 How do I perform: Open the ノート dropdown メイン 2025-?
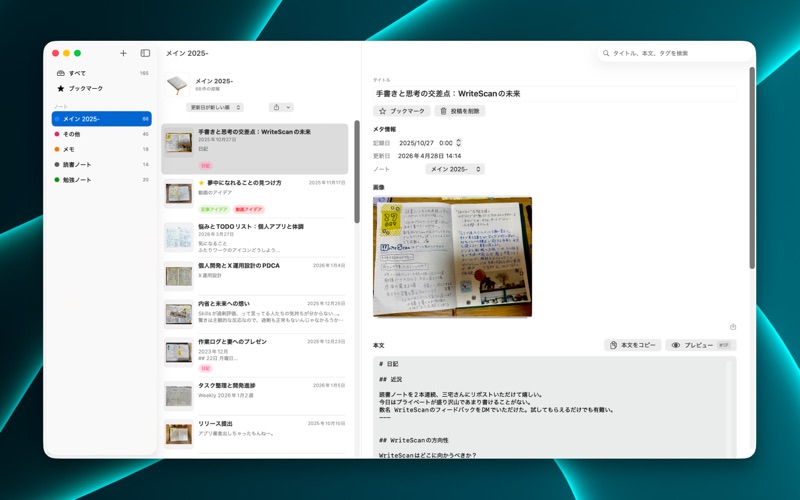point(455,169)
